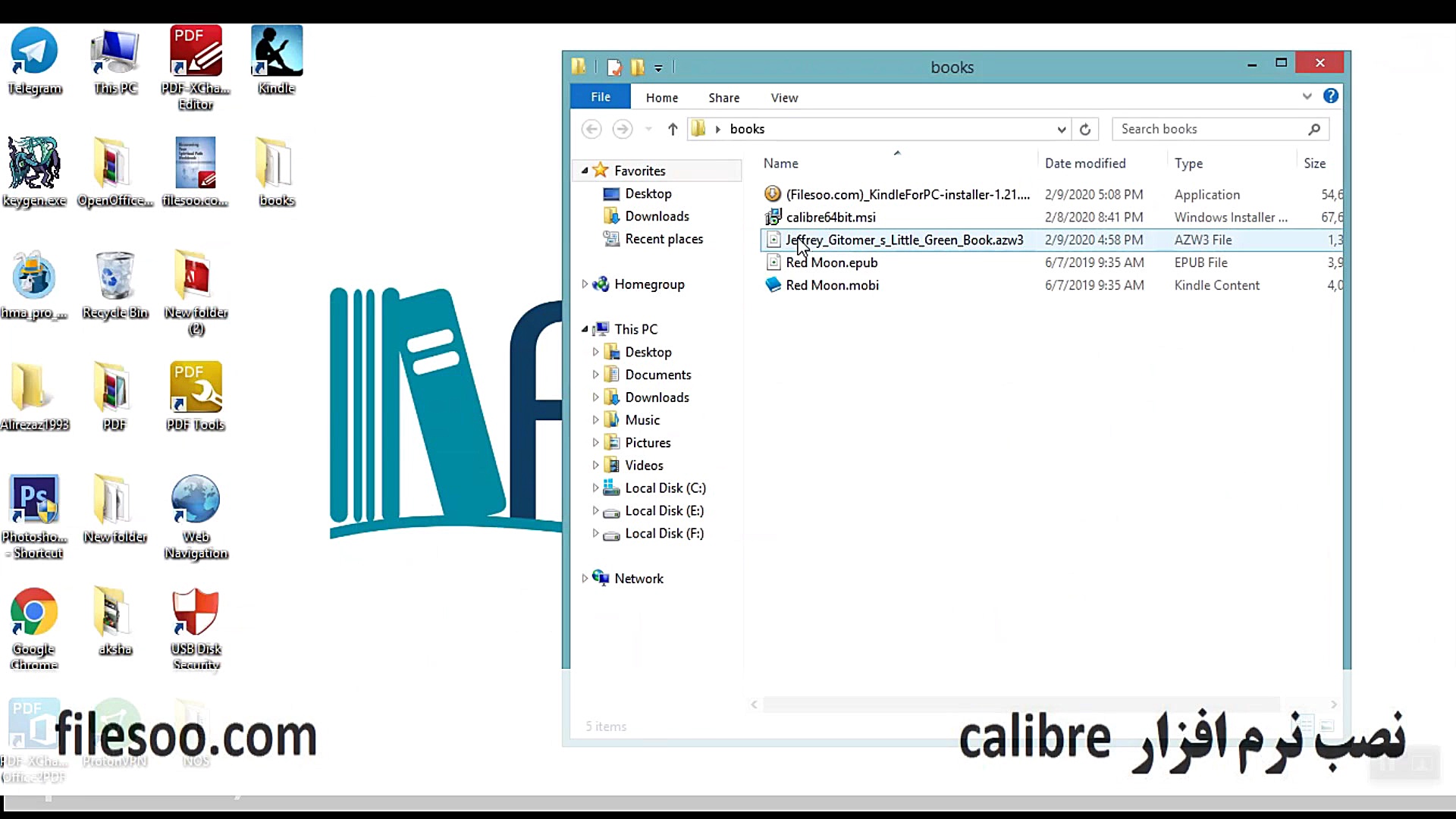Click the Up one level arrow
The width and height of the screenshot is (1456, 819).
[672, 130]
